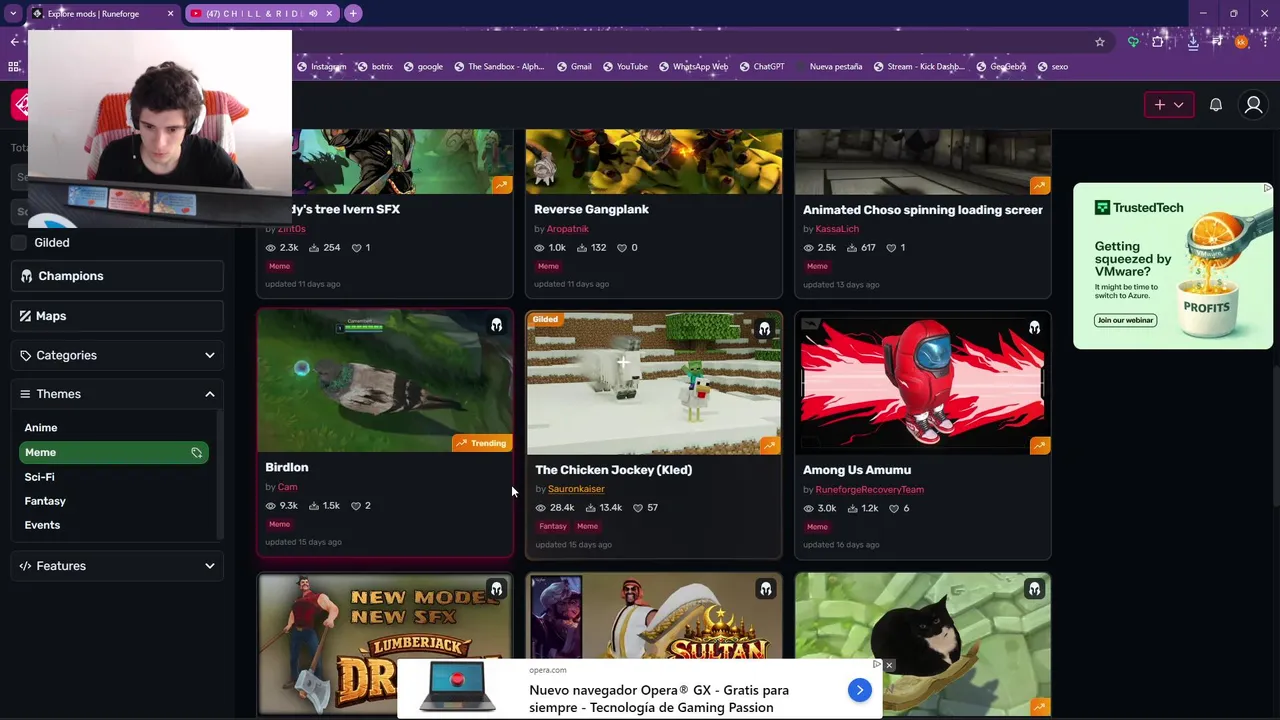Click the helmet icon on Lumberjack card
1280x720 pixels.
496,590
